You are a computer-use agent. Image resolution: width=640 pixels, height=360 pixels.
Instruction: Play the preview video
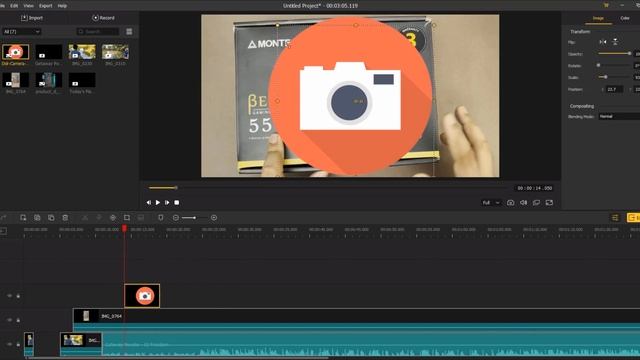pyautogui.click(x=158, y=202)
